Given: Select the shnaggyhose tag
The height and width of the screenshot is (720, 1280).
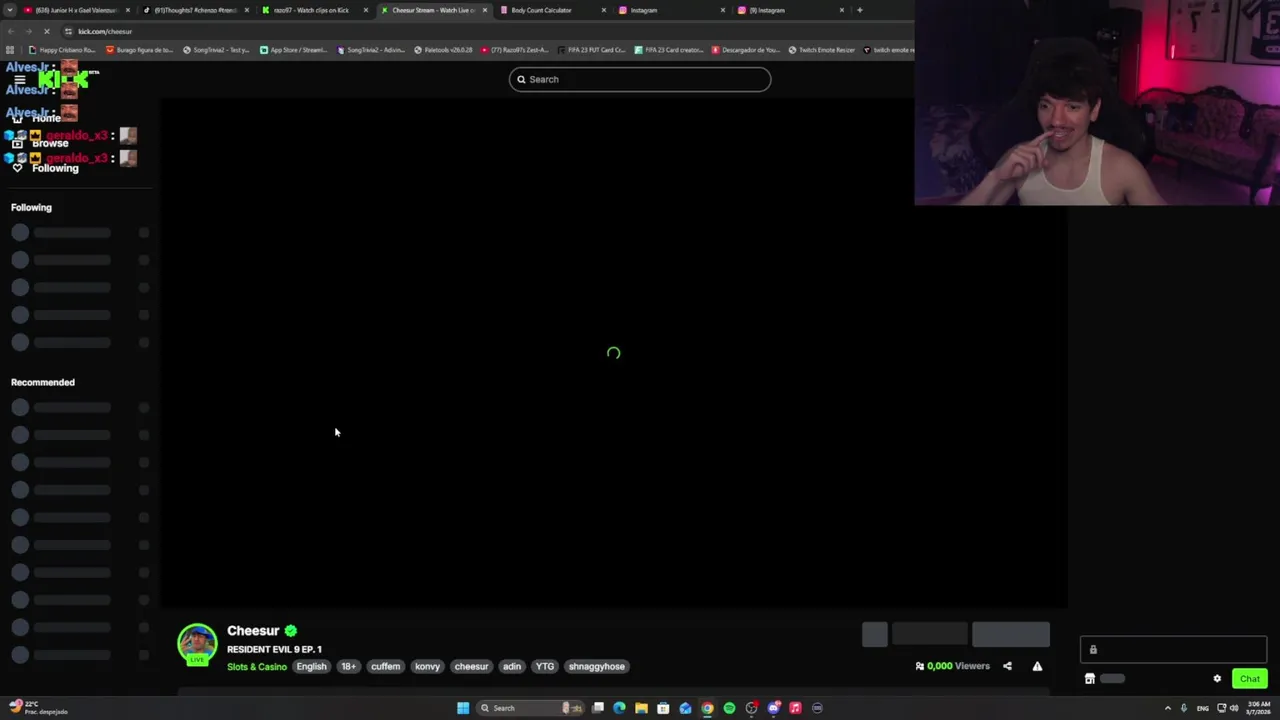Looking at the screenshot, I should pos(597,667).
